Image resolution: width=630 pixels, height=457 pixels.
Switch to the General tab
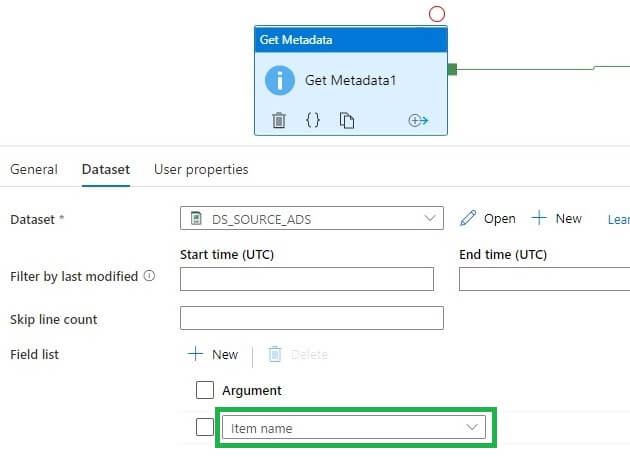click(x=34, y=170)
